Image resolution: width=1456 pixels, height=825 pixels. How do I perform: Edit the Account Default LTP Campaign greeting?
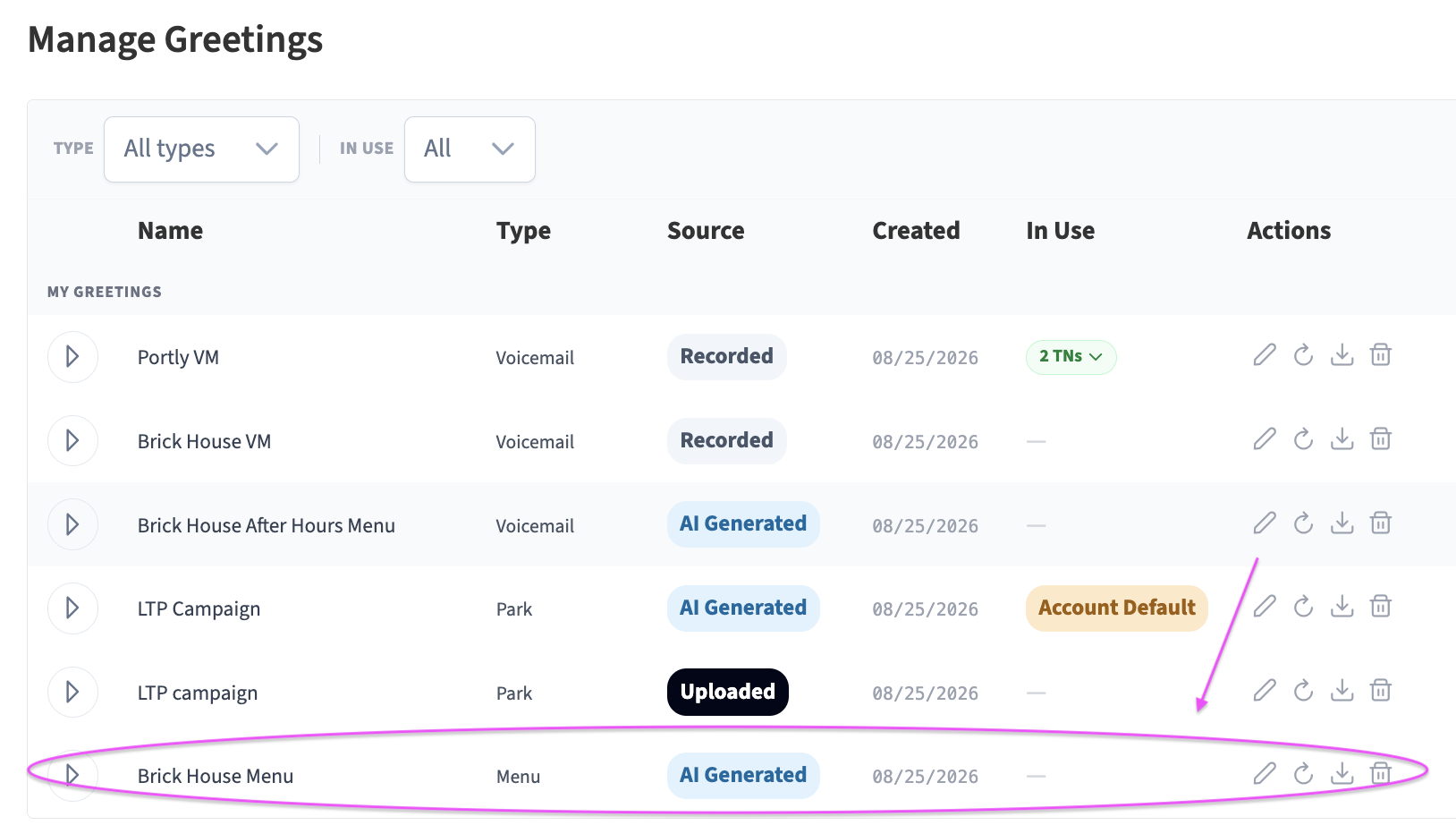1265,607
